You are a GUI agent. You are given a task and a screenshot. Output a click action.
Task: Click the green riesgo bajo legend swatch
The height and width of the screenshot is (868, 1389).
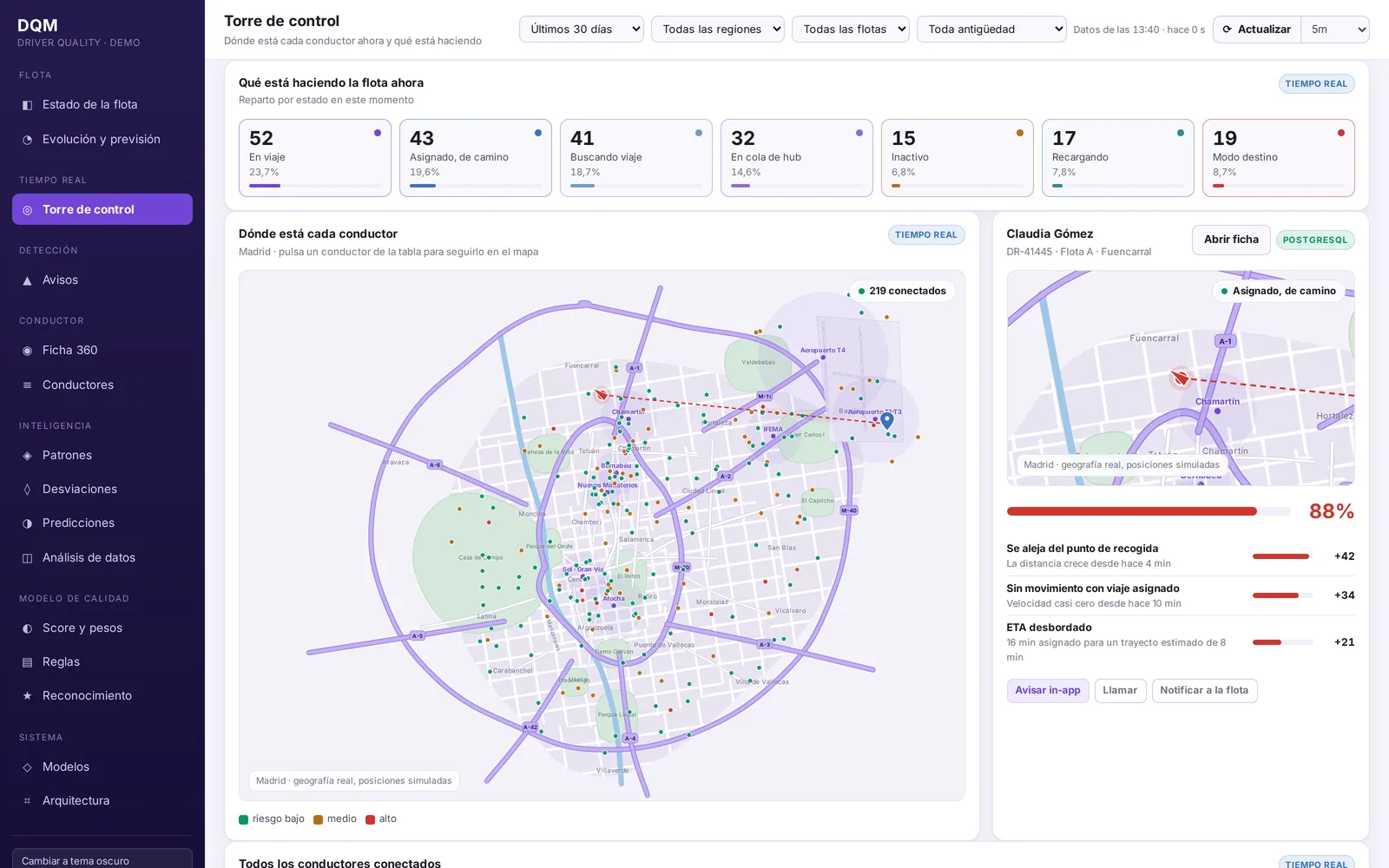click(x=244, y=819)
